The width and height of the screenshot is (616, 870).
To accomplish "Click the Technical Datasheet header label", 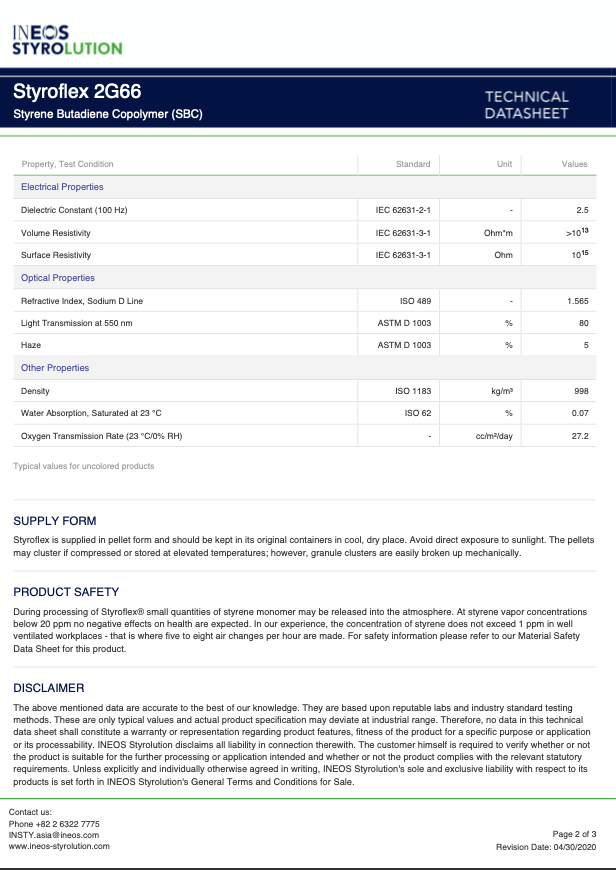I will [x=526, y=105].
